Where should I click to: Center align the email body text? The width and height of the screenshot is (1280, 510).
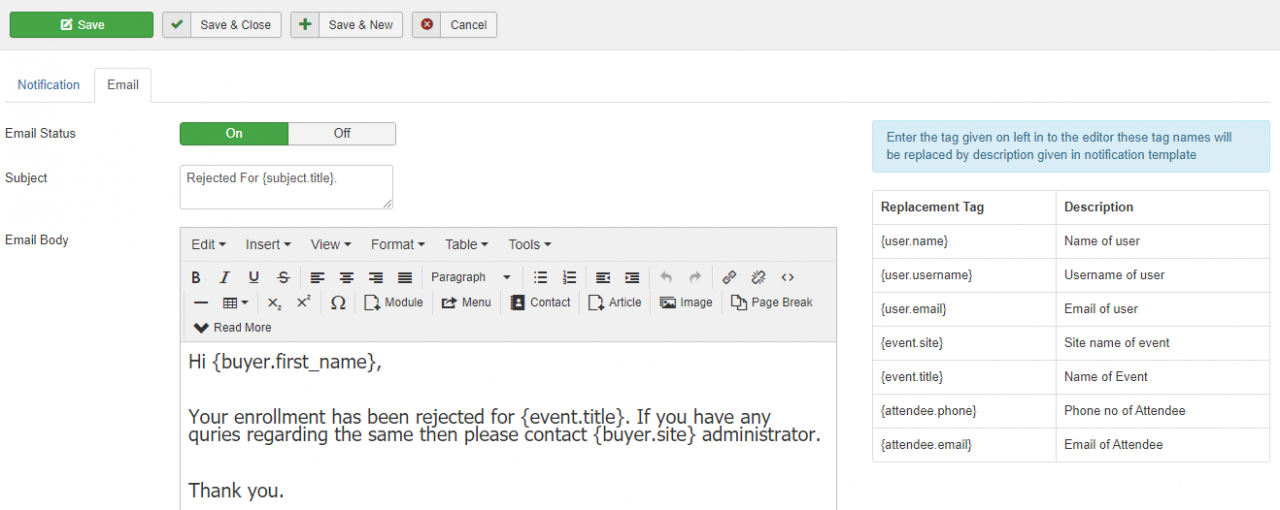[346, 277]
